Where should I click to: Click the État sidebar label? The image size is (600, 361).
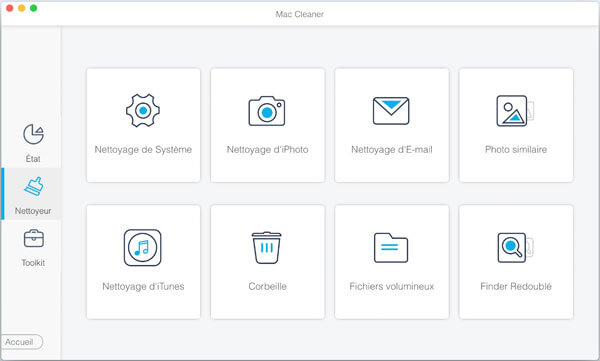33,158
